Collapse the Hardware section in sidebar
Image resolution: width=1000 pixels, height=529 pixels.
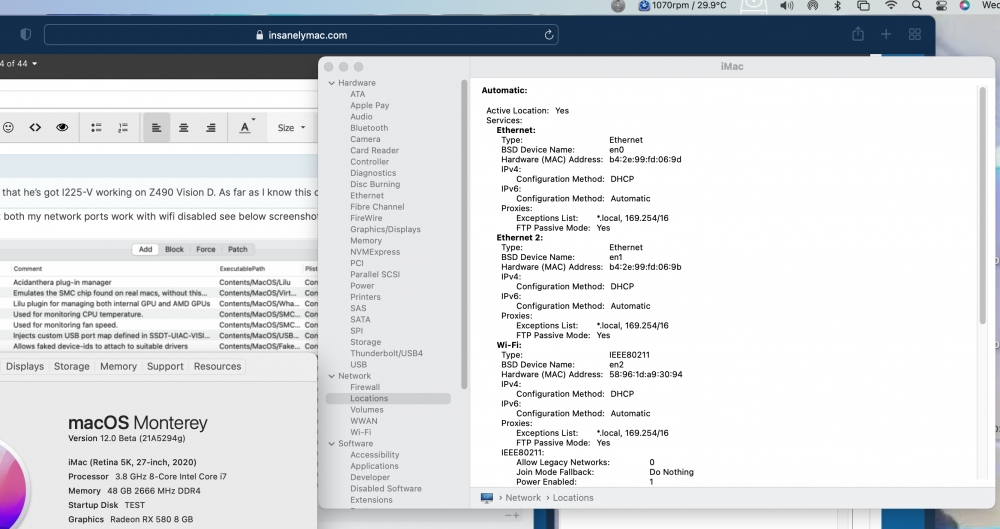tap(332, 83)
